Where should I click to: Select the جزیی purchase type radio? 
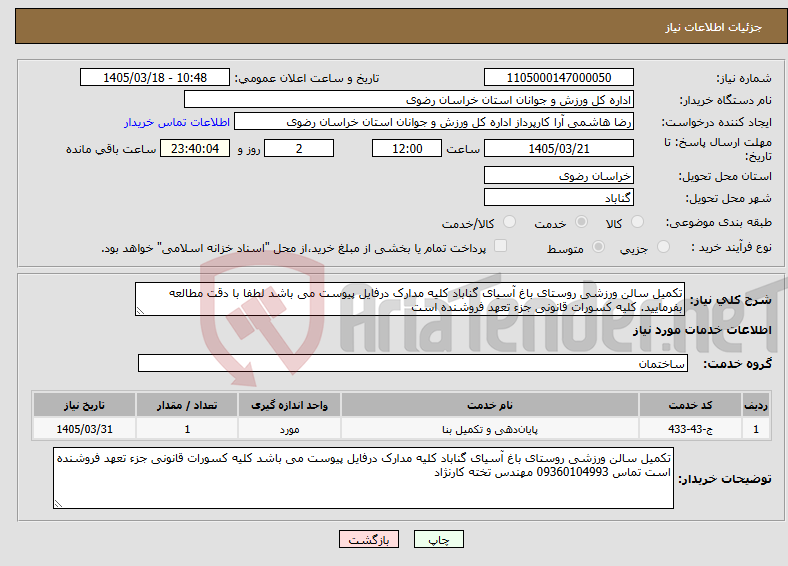[x=663, y=246]
